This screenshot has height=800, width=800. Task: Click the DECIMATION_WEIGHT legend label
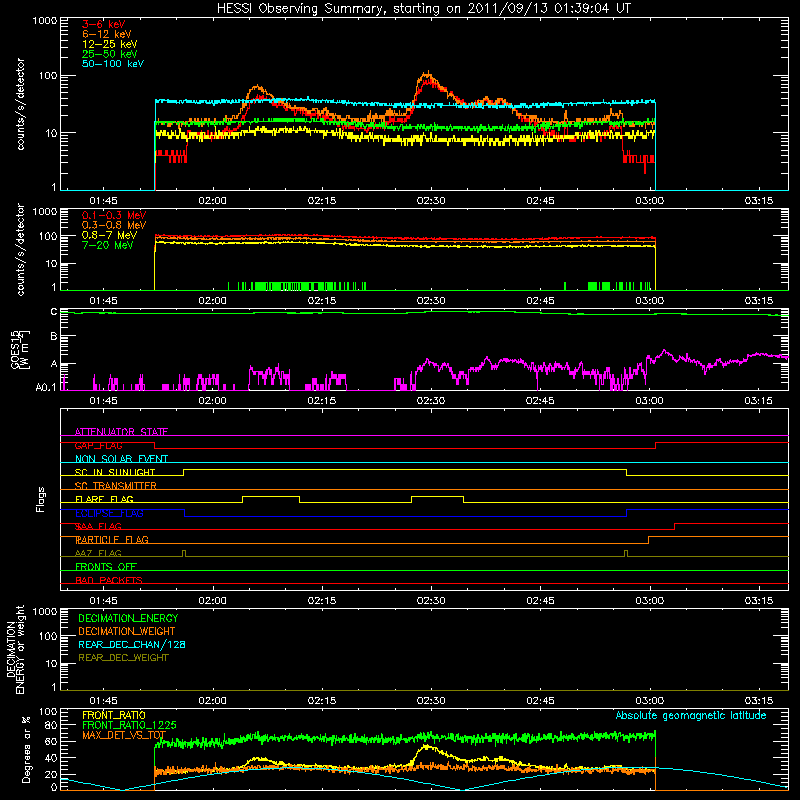127,631
